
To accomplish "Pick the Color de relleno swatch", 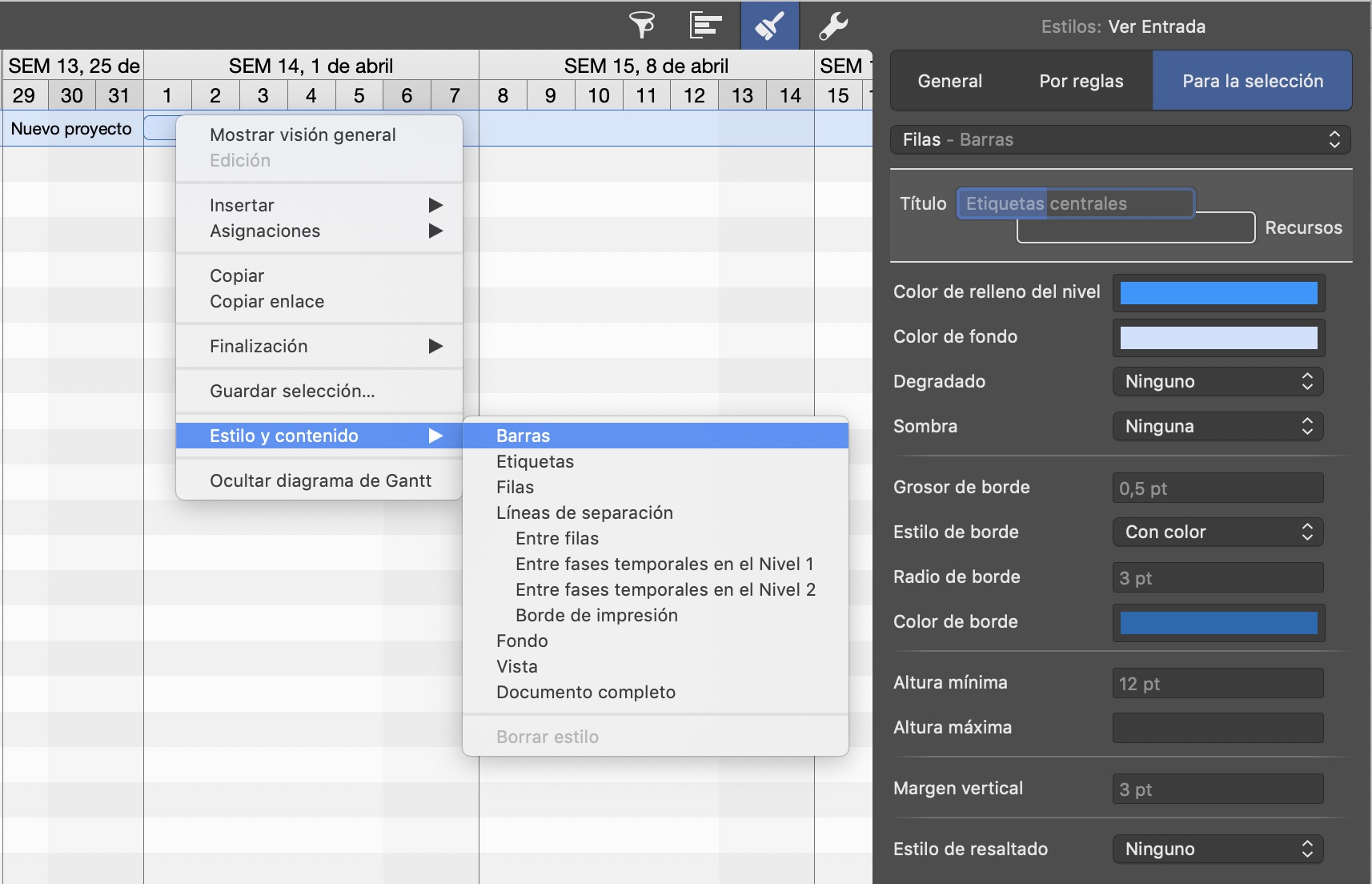I will [1218, 293].
